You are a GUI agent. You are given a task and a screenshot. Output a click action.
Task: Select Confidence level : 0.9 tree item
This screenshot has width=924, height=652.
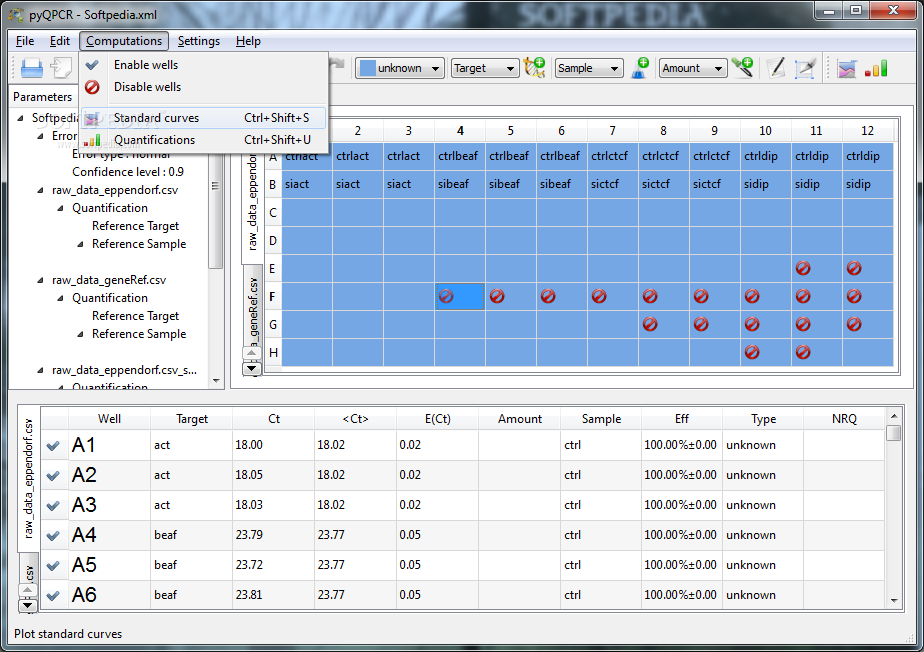(128, 172)
